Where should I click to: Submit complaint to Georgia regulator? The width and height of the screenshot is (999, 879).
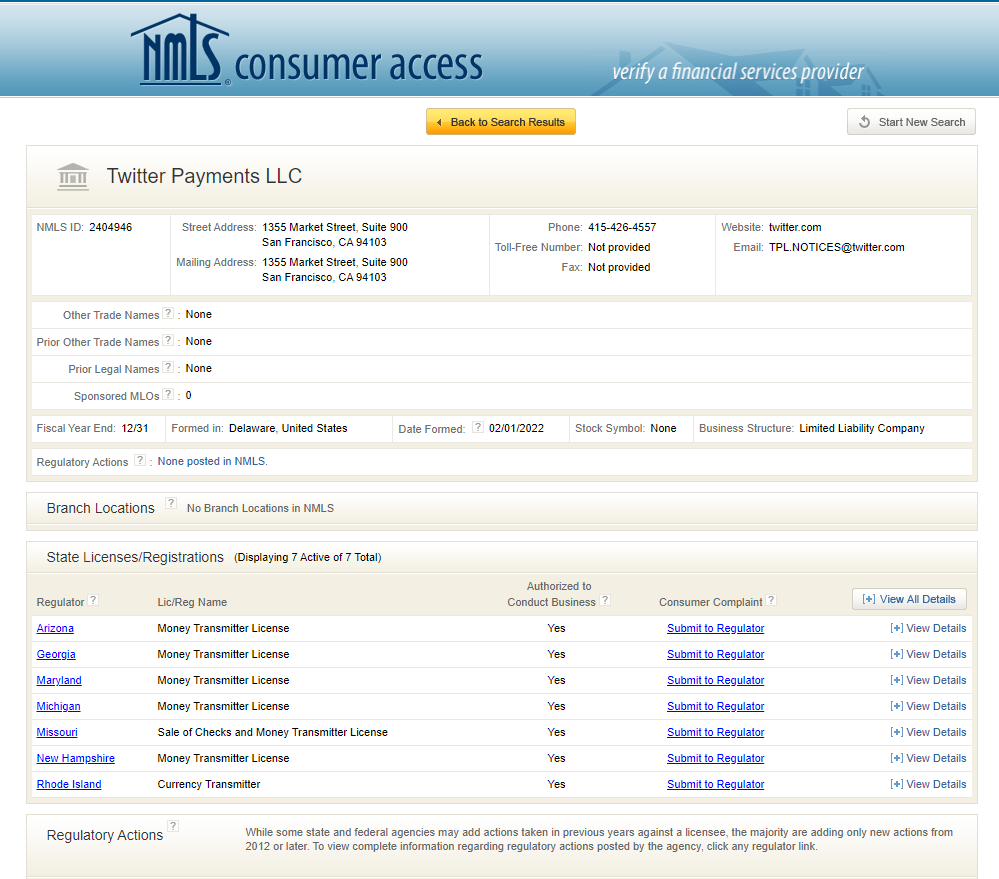click(x=715, y=654)
